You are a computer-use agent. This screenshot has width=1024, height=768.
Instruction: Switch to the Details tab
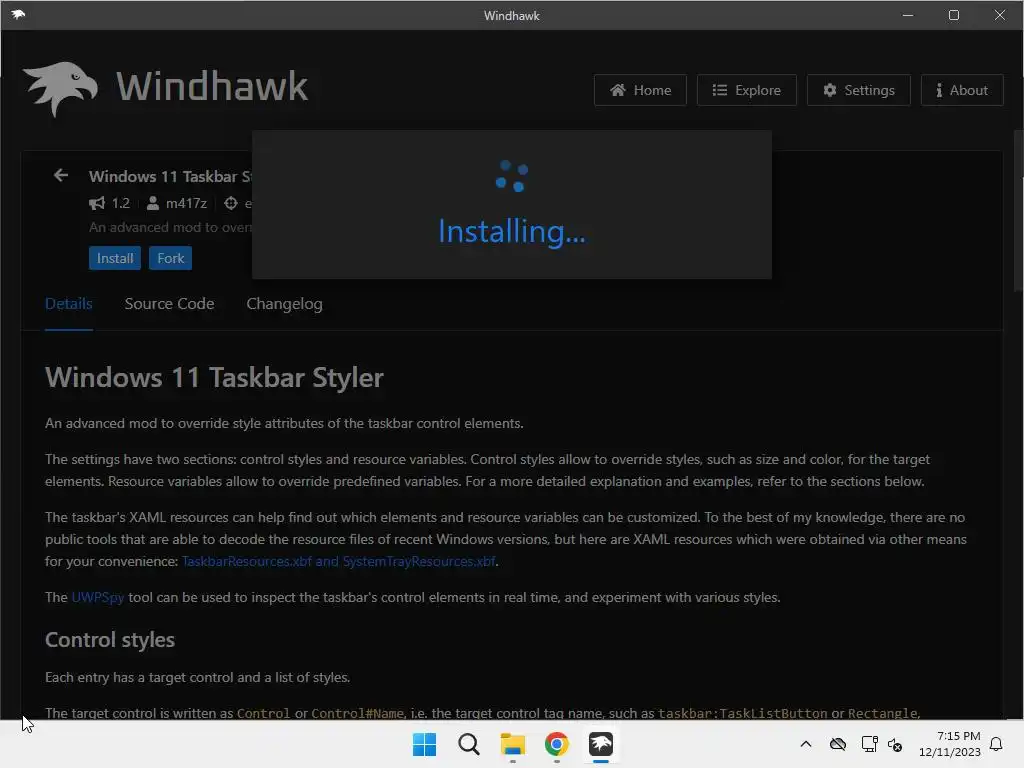(x=69, y=304)
